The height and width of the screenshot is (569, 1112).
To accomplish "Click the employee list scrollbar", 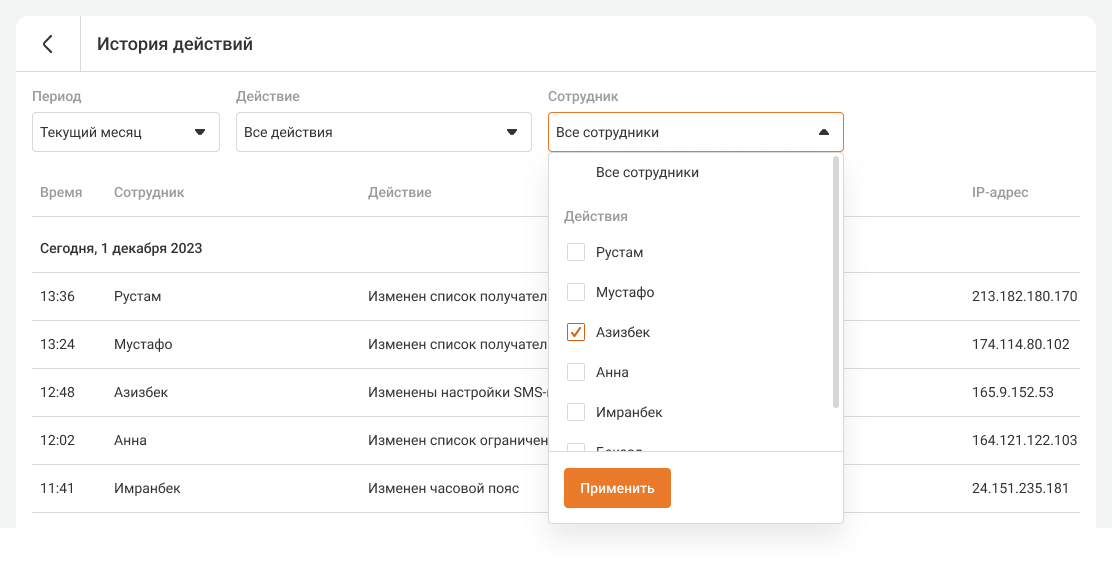I will 836,282.
